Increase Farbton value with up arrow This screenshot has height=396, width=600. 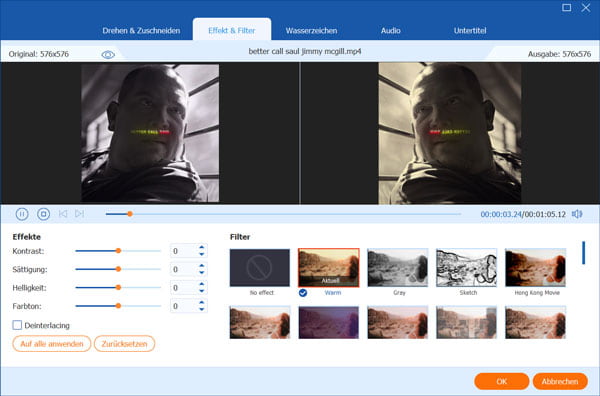click(202, 303)
